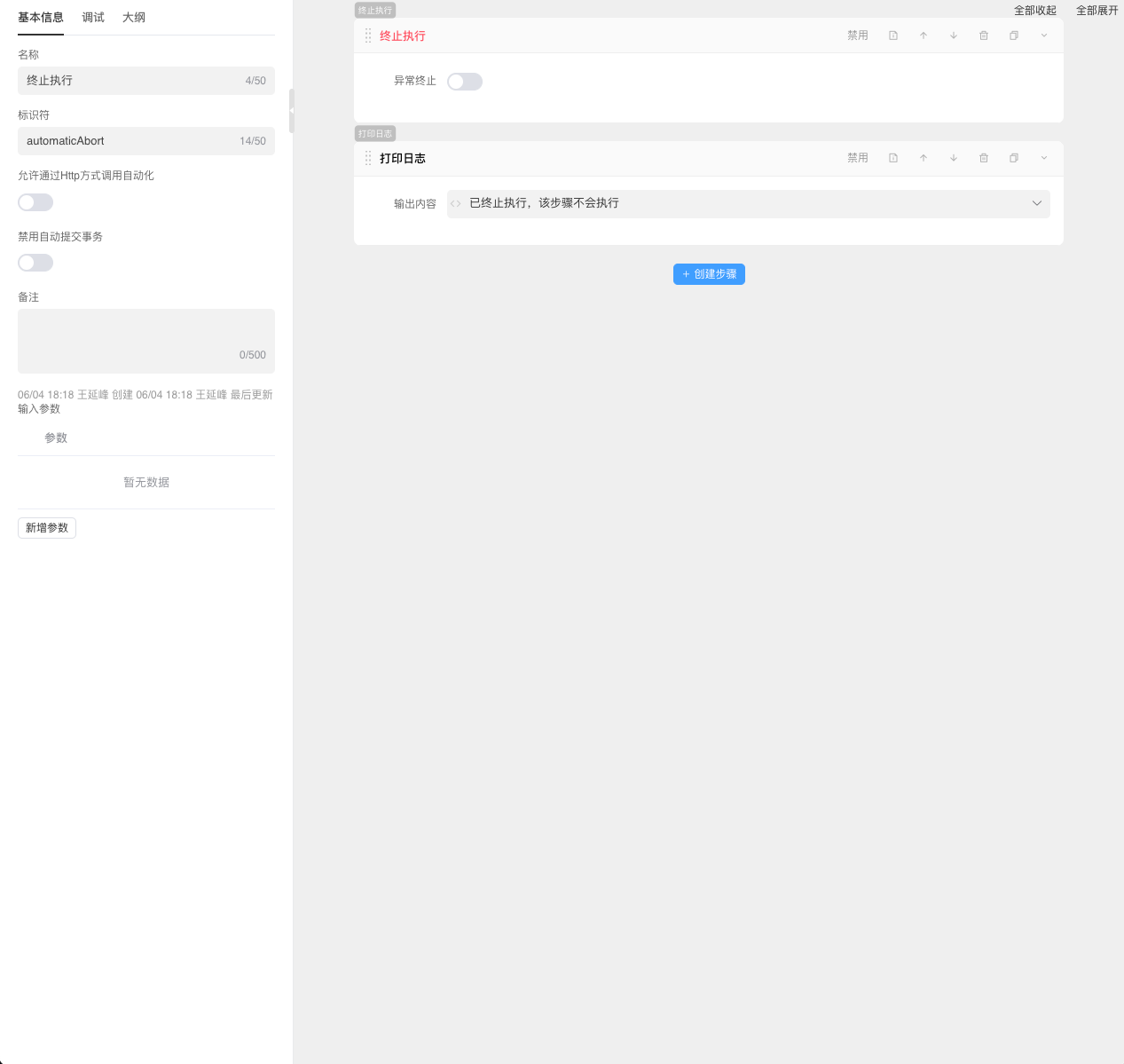
Task: Open the 大纲 tab
Action: [134, 18]
